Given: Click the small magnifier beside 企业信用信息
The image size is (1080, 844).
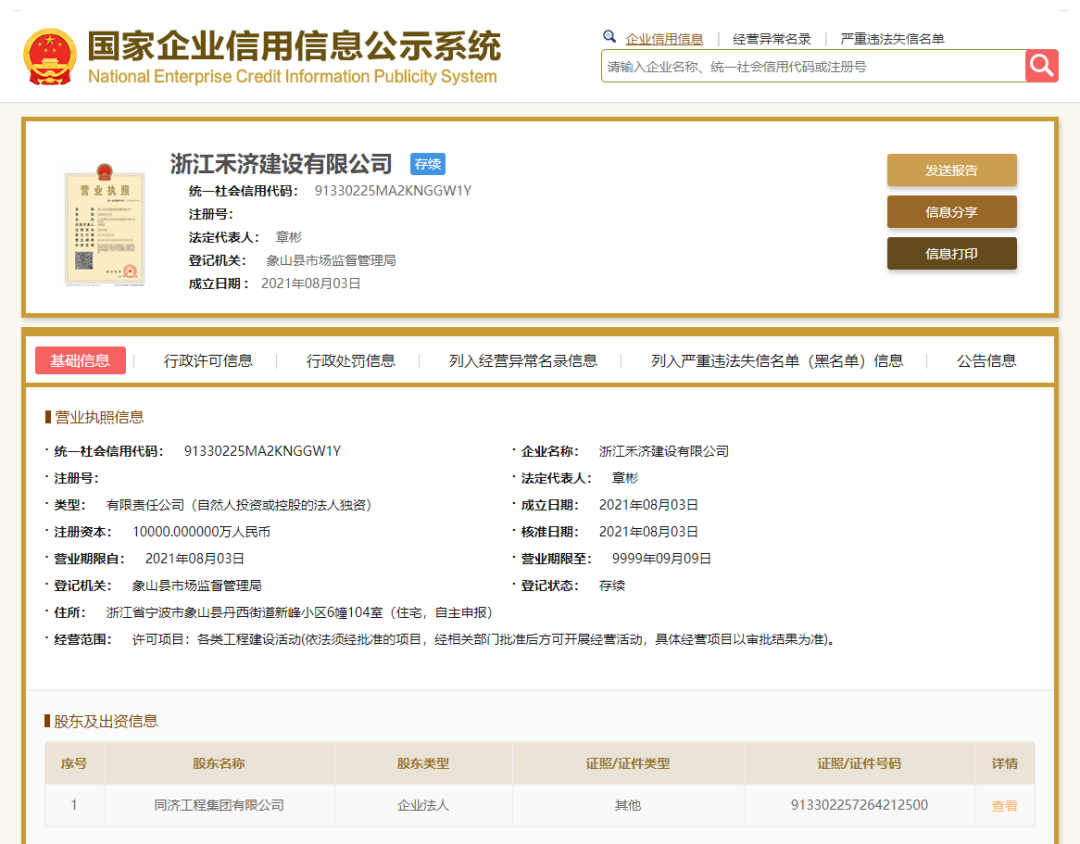Looking at the screenshot, I should coord(610,36).
